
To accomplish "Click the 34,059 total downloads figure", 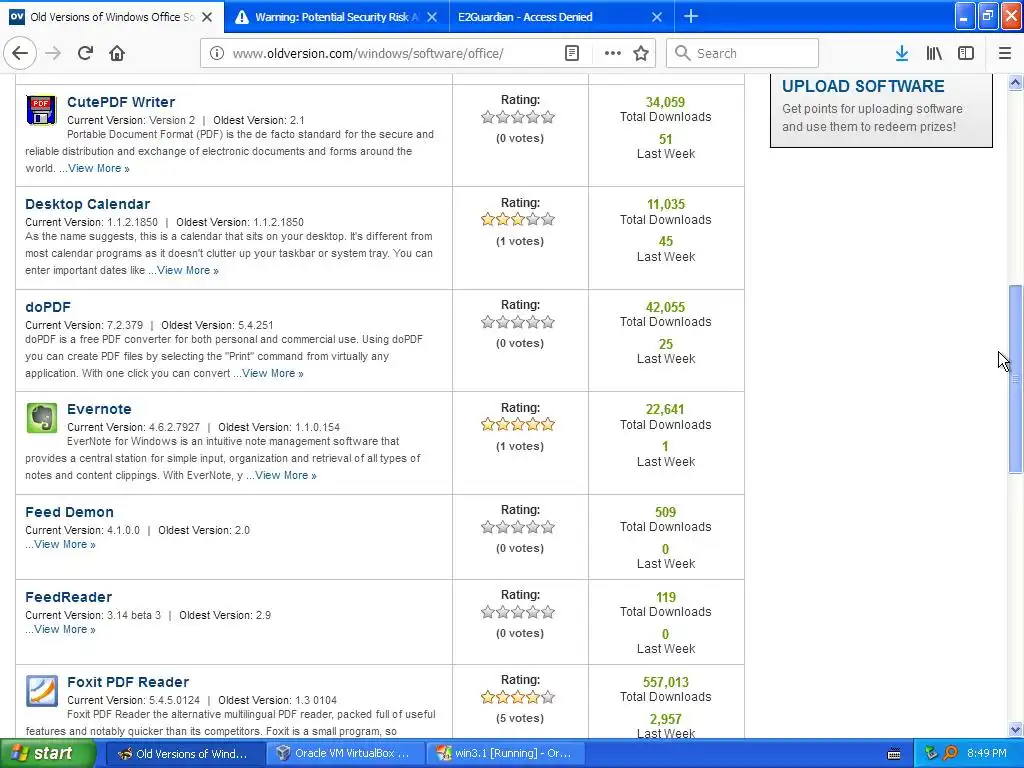I will (x=665, y=103).
